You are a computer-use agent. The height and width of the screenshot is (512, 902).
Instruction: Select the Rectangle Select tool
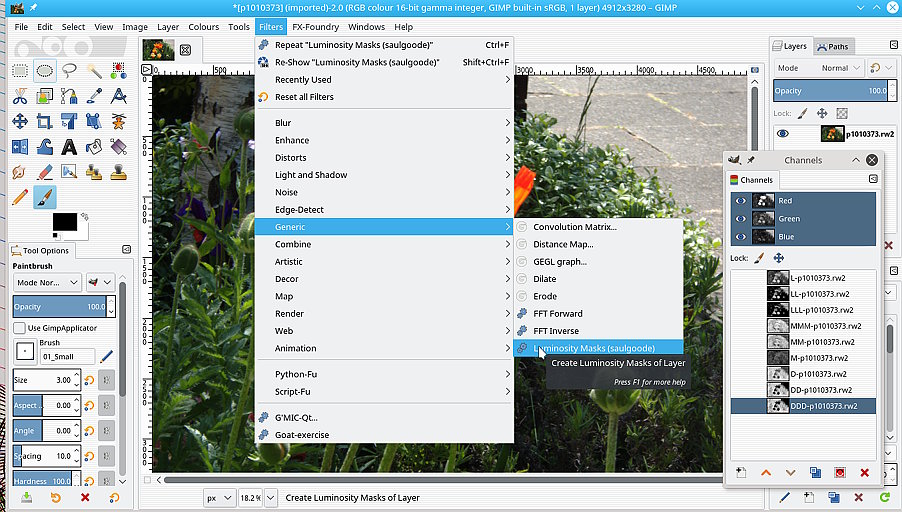pyautogui.click(x=20, y=71)
